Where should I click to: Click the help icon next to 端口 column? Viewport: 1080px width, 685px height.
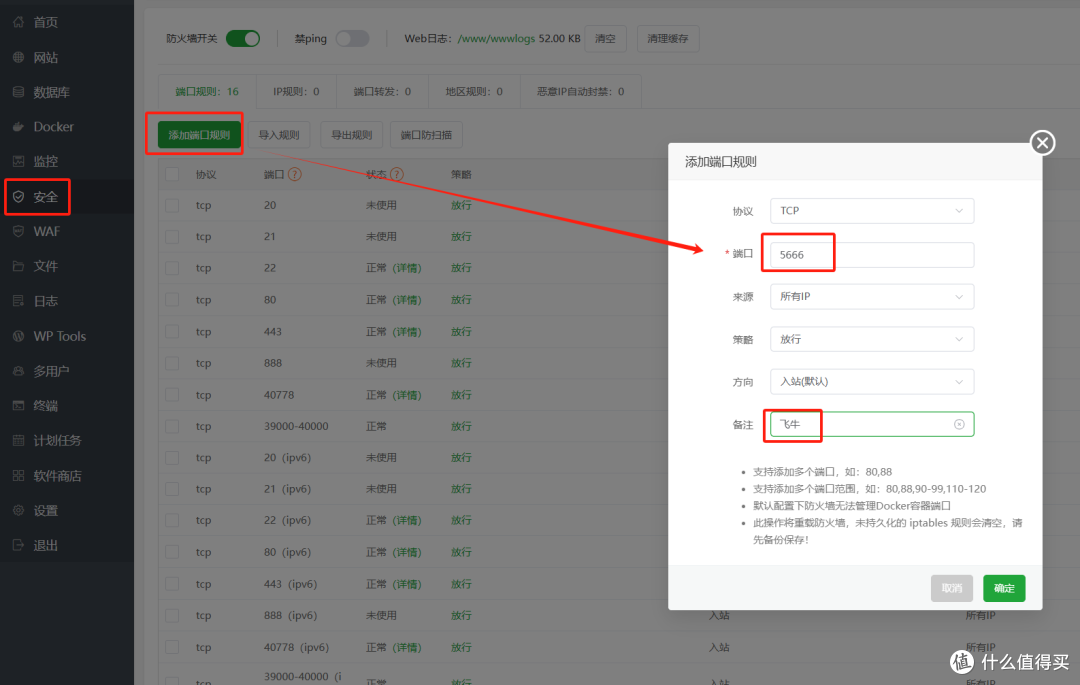tap(295, 174)
